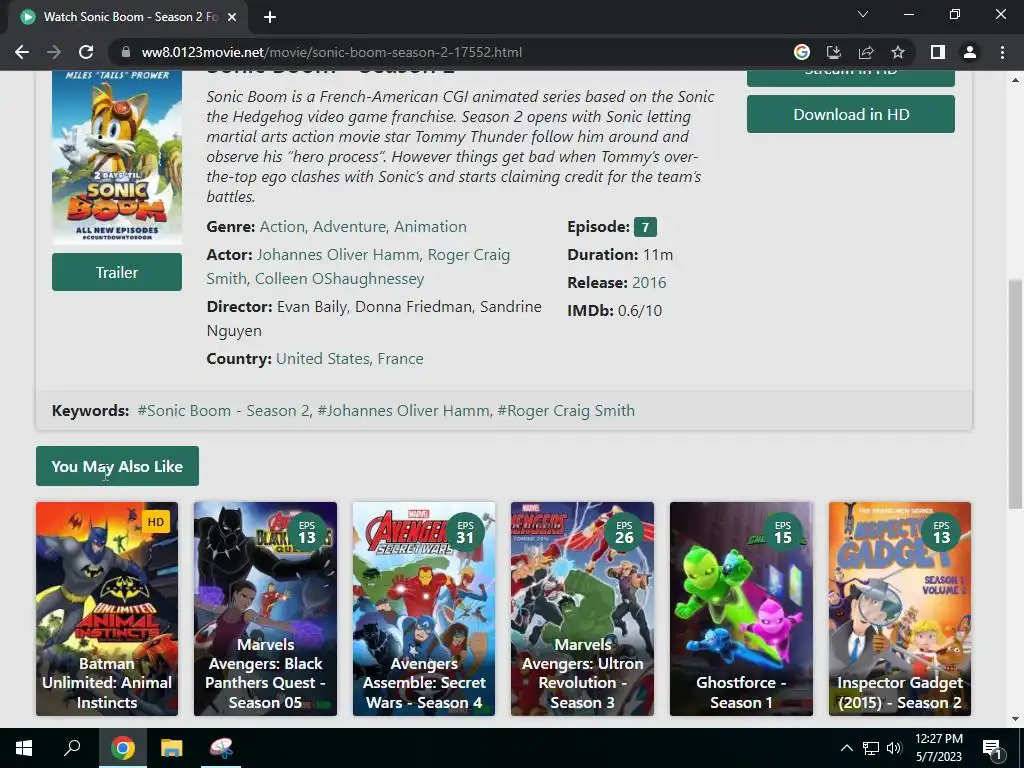Screen dimensions: 1024x768
Task: Open network settings tray icon
Action: click(x=871, y=748)
